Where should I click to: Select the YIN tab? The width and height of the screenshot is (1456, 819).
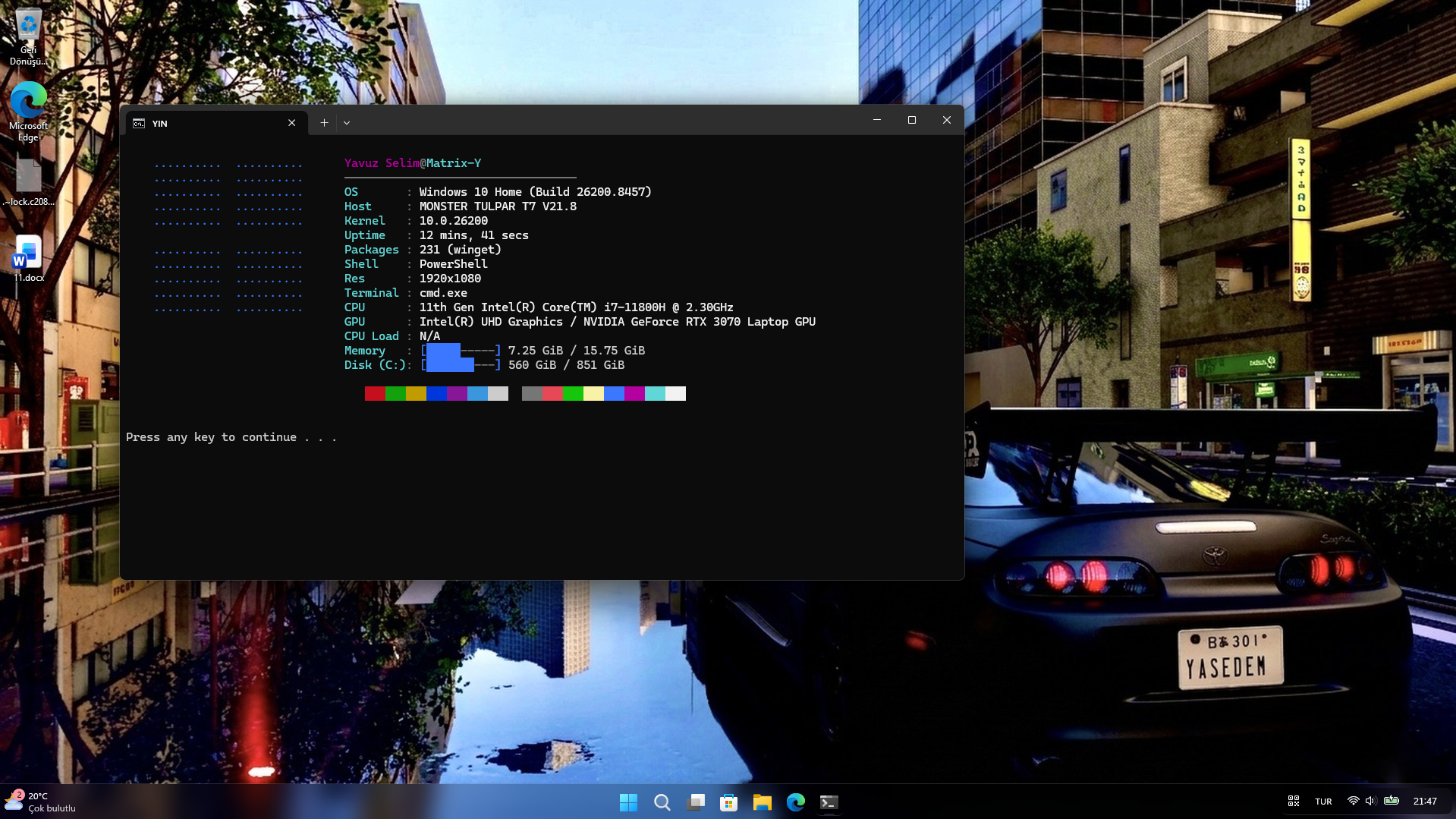(216, 123)
